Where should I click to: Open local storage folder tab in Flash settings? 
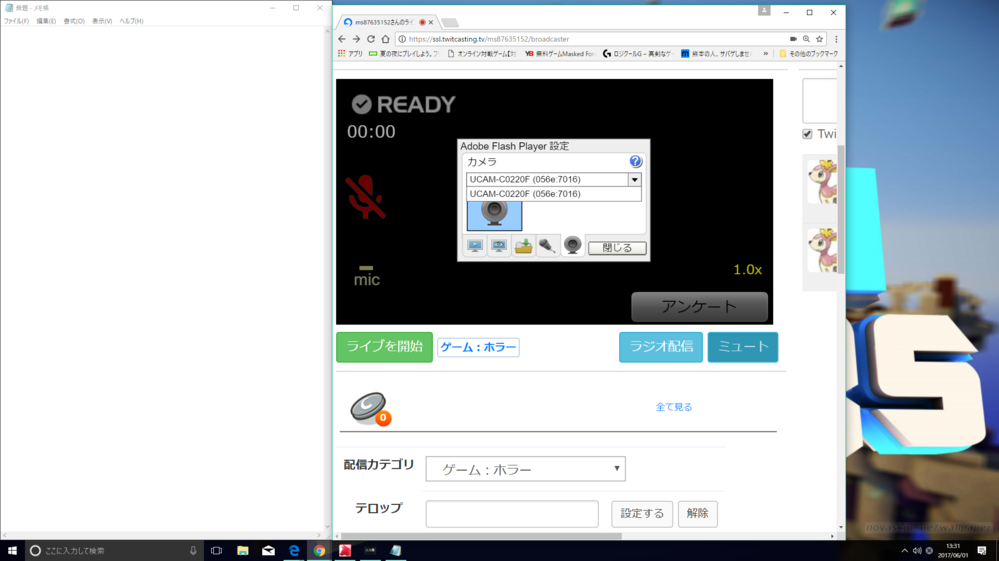tap(523, 246)
